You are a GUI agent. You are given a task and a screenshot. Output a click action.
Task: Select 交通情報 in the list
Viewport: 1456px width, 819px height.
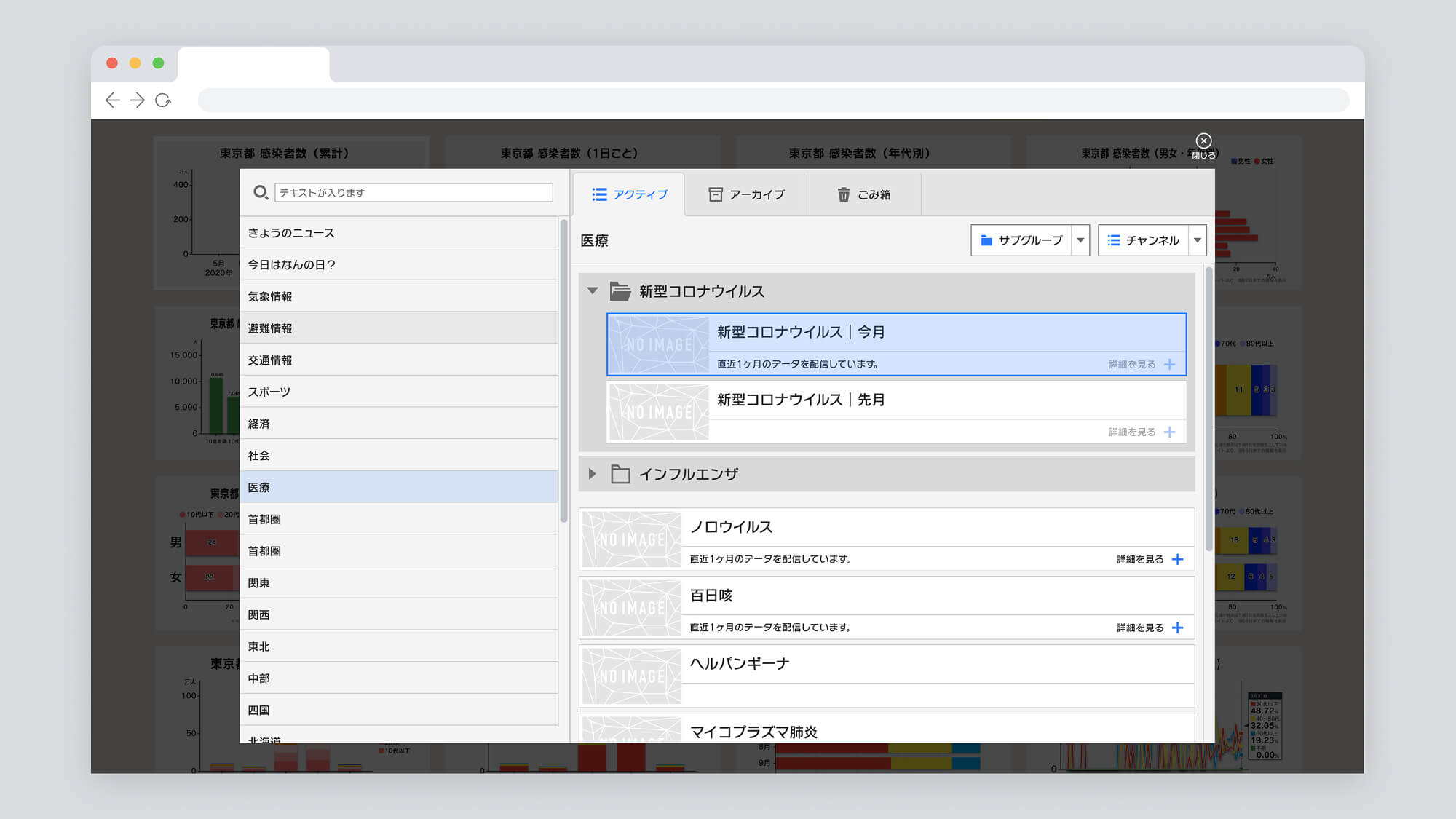399,360
